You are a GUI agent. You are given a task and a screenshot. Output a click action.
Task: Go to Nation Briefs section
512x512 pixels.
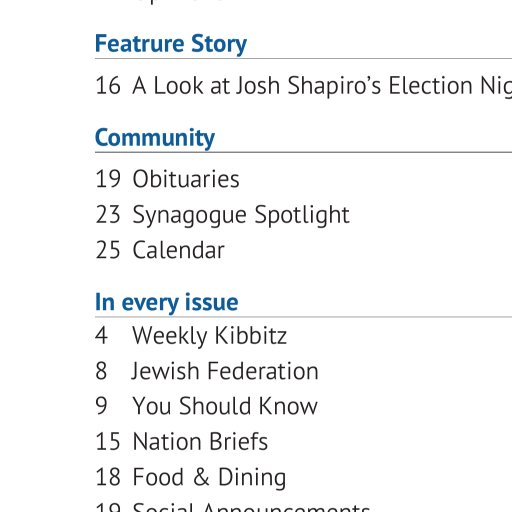[200, 442]
